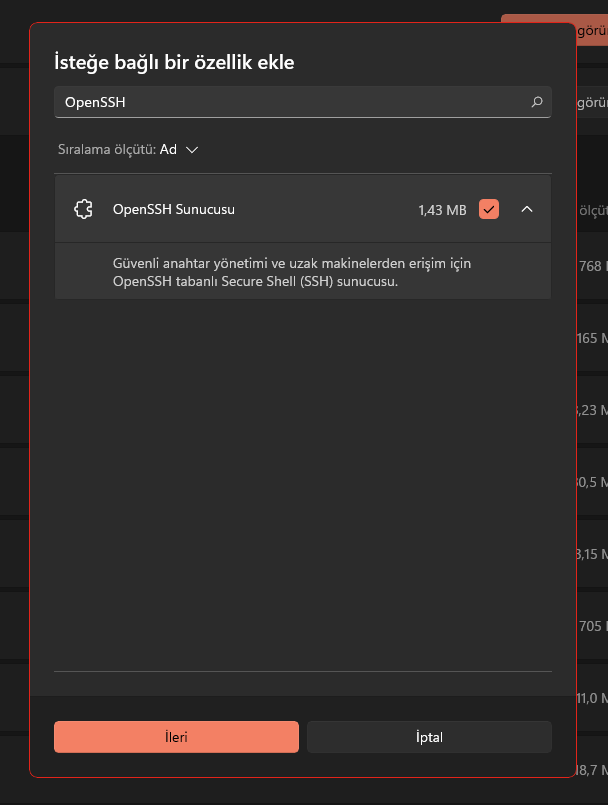Image resolution: width=608 pixels, height=805 pixels.
Task: Click the 1,43 MB size label
Action: (x=442, y=210)
